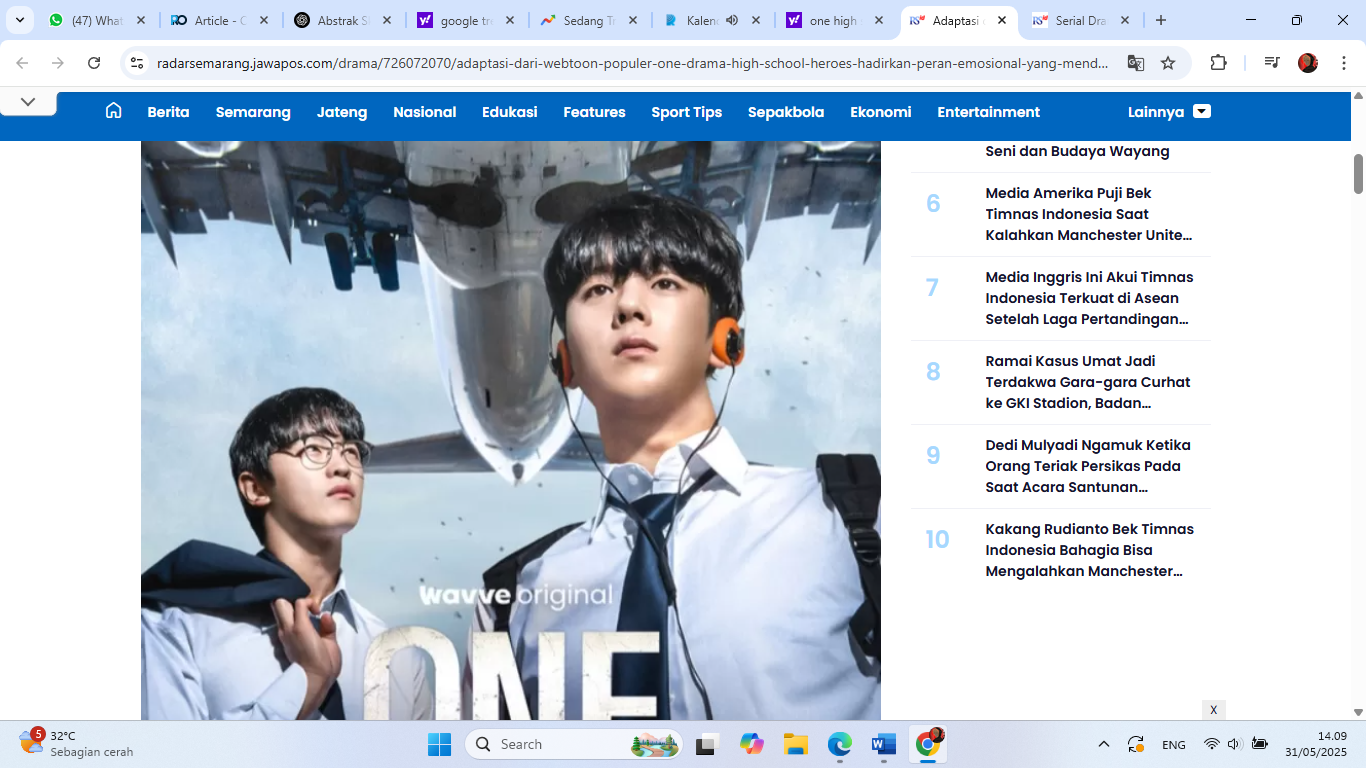The width and height of the screenshot is (1366, 768).
Task: Open the Chrome three-dot menu
Action: tap(1343, 63)
